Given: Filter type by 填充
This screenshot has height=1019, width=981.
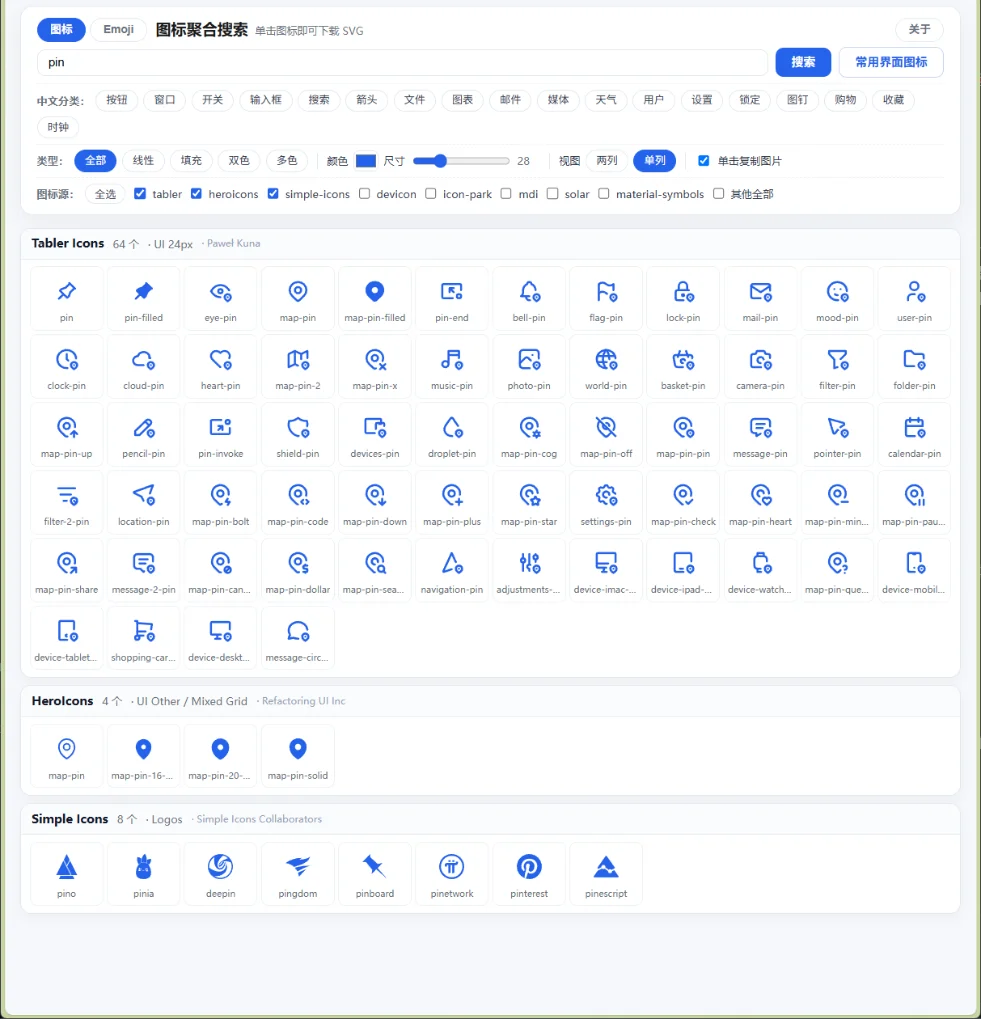Looking at the screenshot, I should pyautogui.click(x=191, y=161).
